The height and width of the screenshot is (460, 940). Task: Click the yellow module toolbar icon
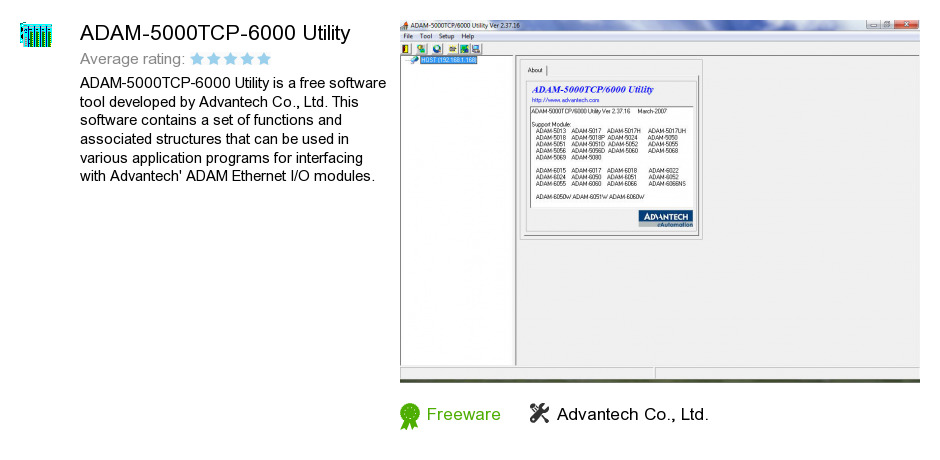click(x=453, y=49)
